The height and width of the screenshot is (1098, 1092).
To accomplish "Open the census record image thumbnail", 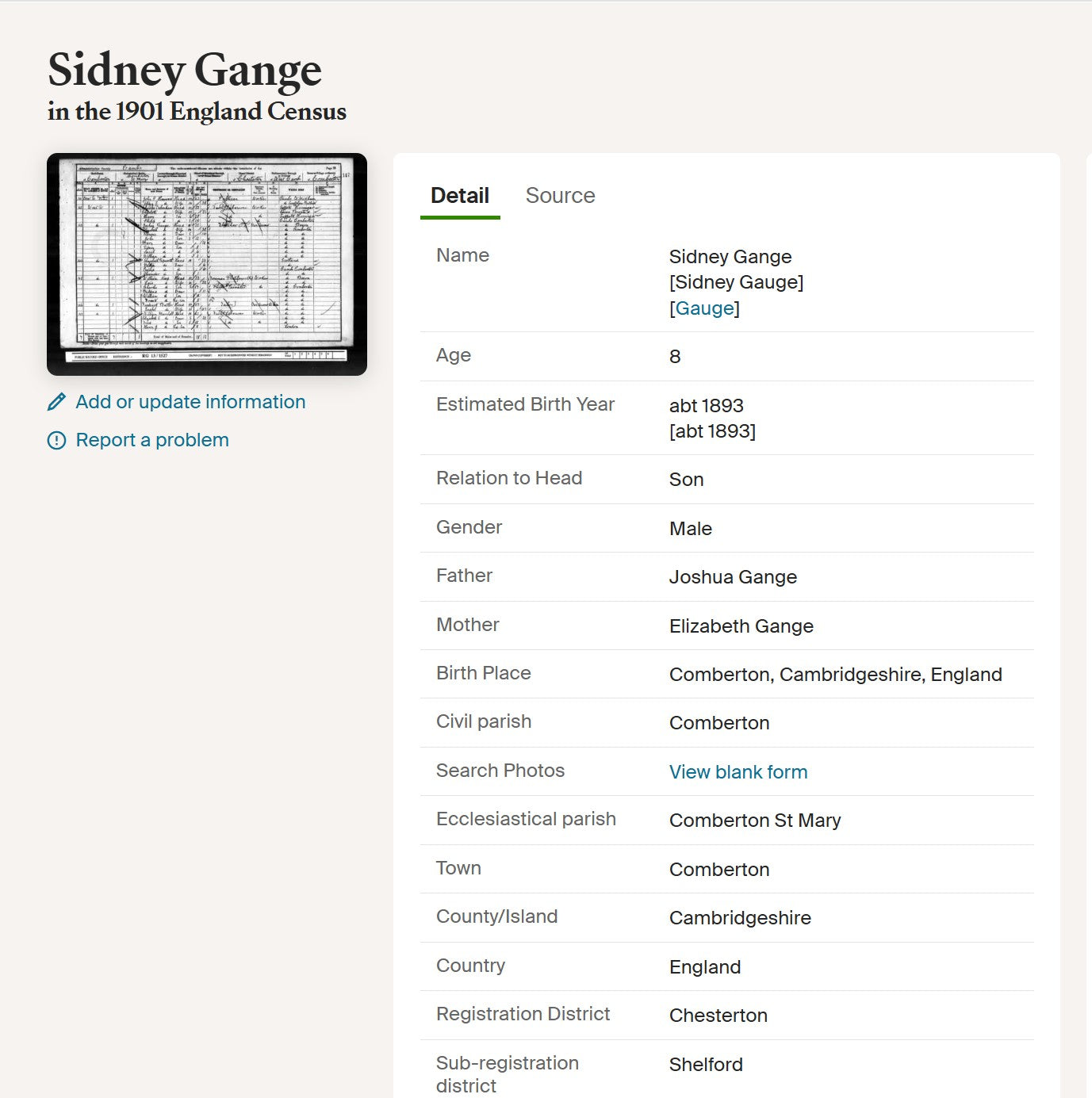I will 207,264.
